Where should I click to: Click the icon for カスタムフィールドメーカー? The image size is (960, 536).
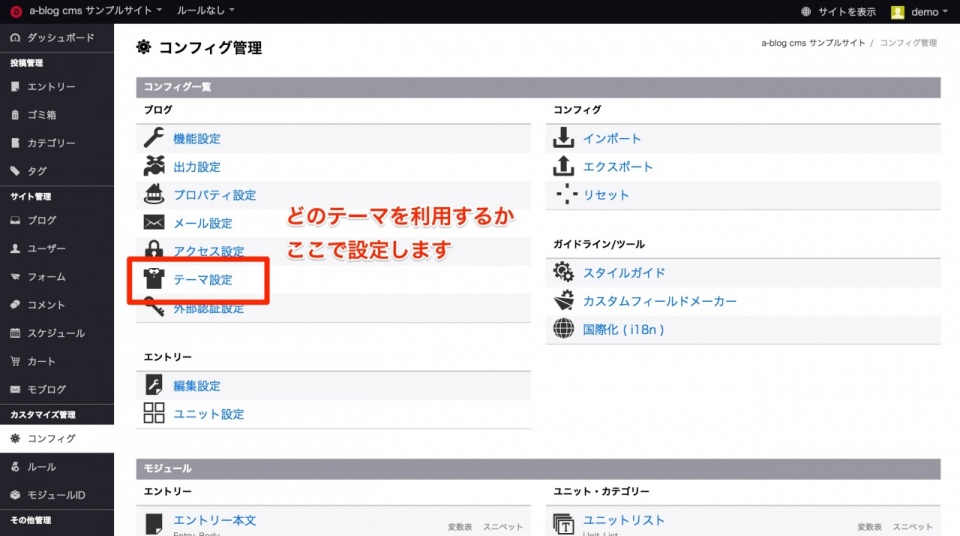tap(563, 300)
